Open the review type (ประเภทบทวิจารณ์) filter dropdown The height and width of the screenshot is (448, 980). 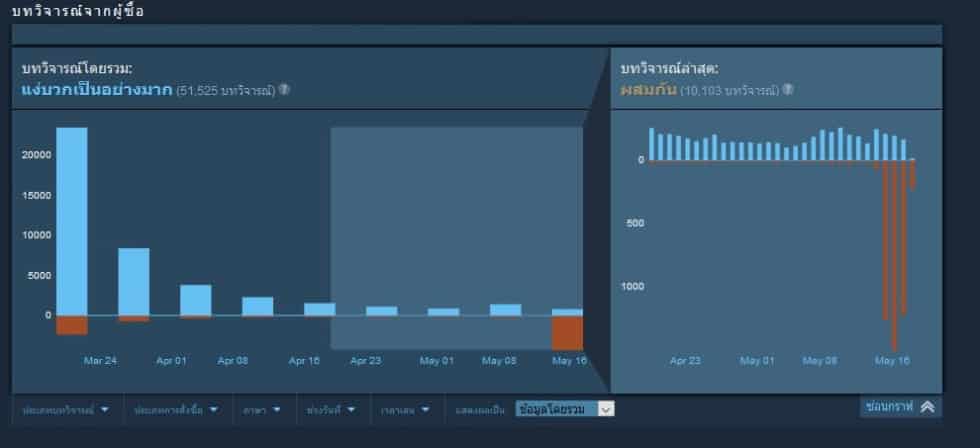(66, 410)
